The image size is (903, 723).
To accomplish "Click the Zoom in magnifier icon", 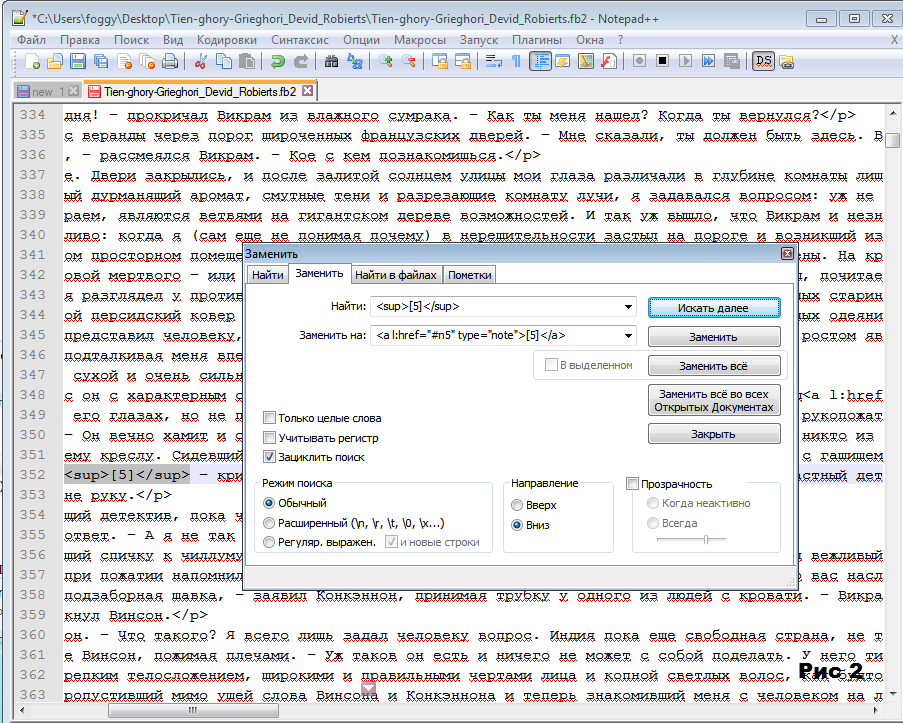I will click(385, 62).
